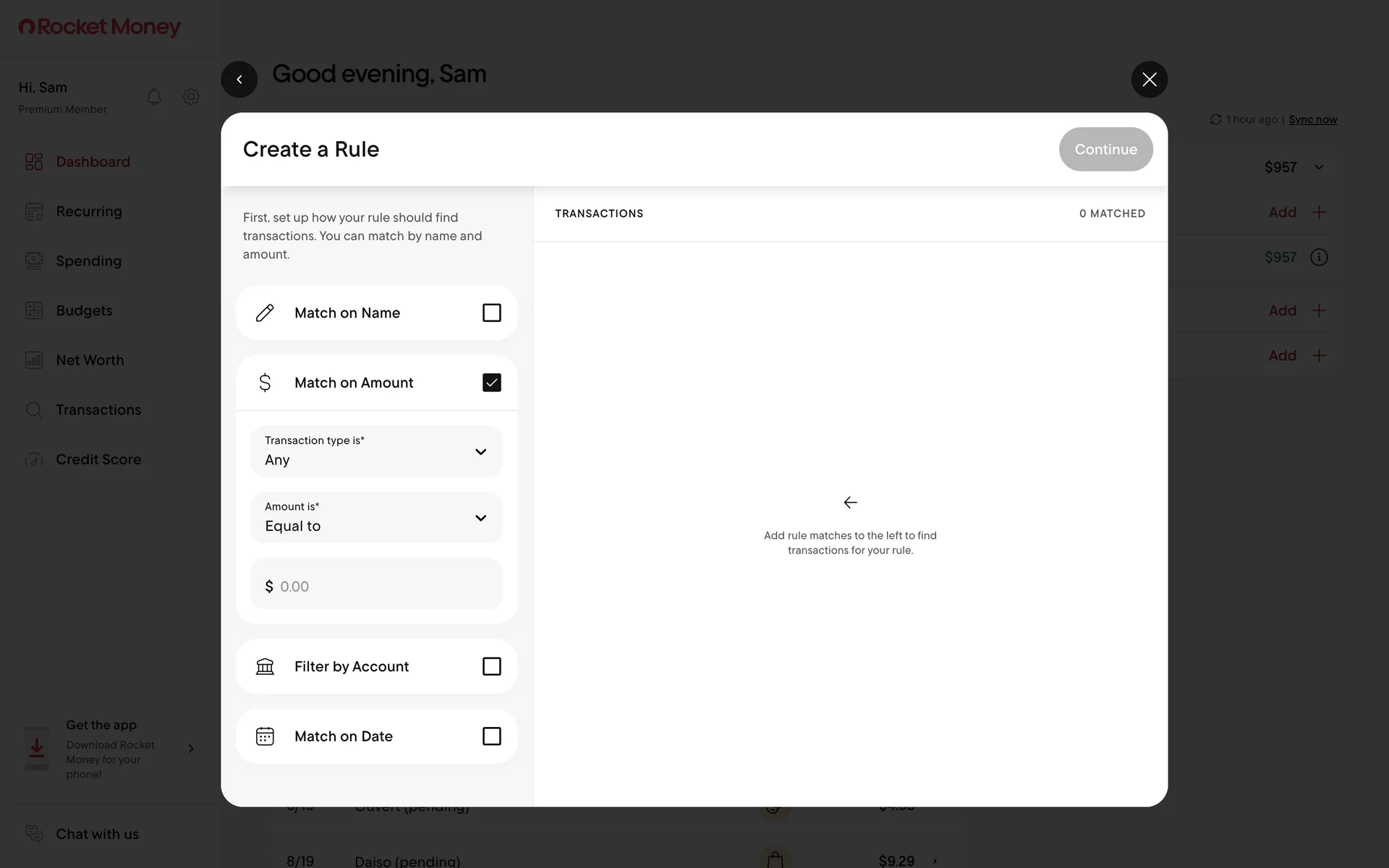Go to Transactions in the sidebar

click(x=98, y=410)
